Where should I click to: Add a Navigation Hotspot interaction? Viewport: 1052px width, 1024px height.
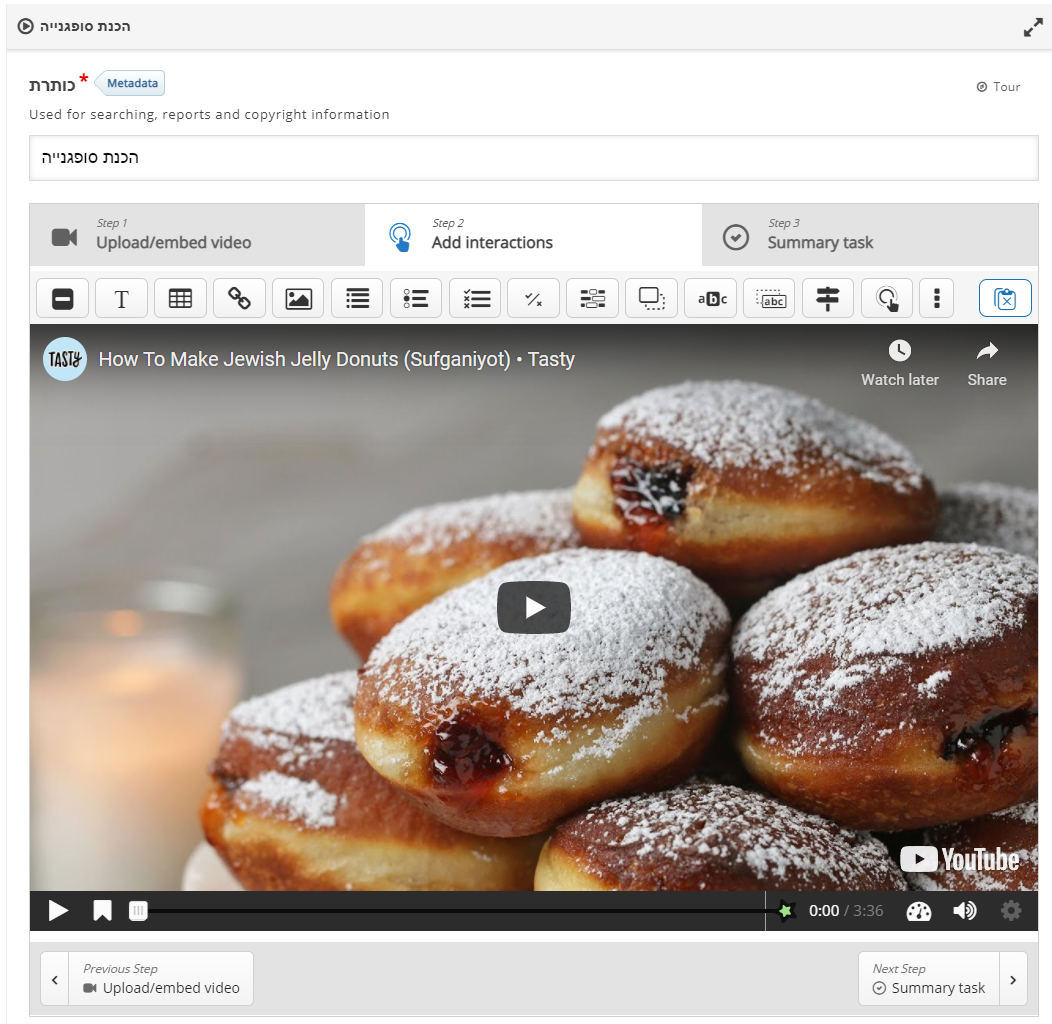pos(886,298)
